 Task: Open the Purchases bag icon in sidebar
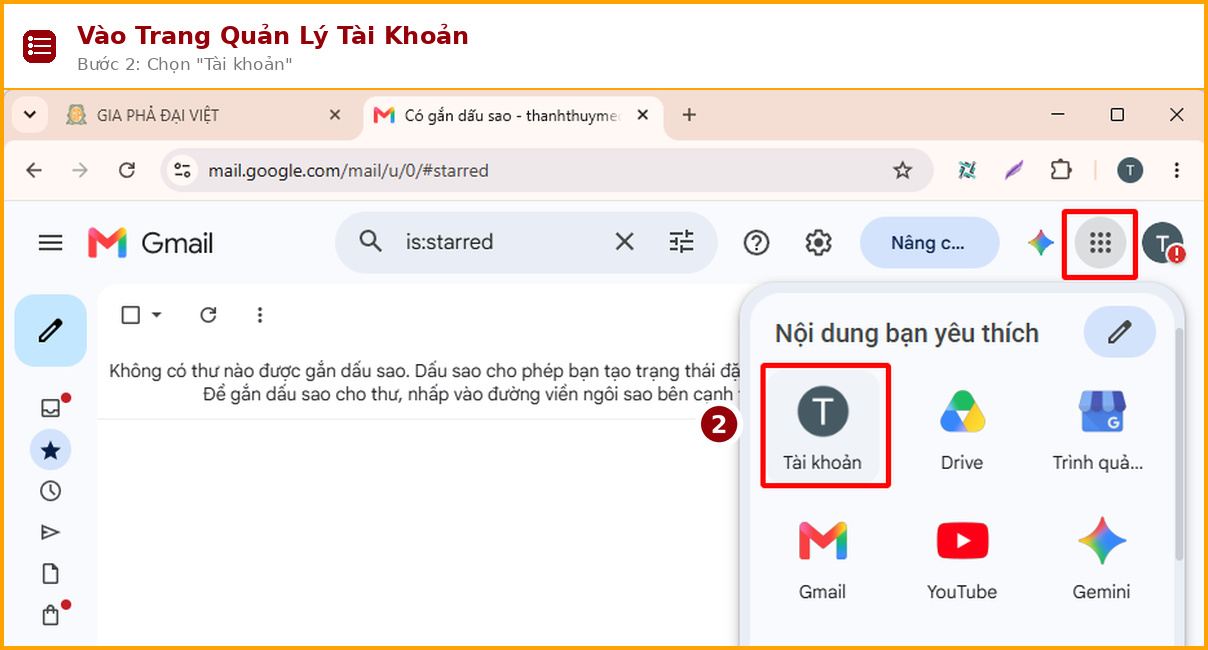click(50, 615)
